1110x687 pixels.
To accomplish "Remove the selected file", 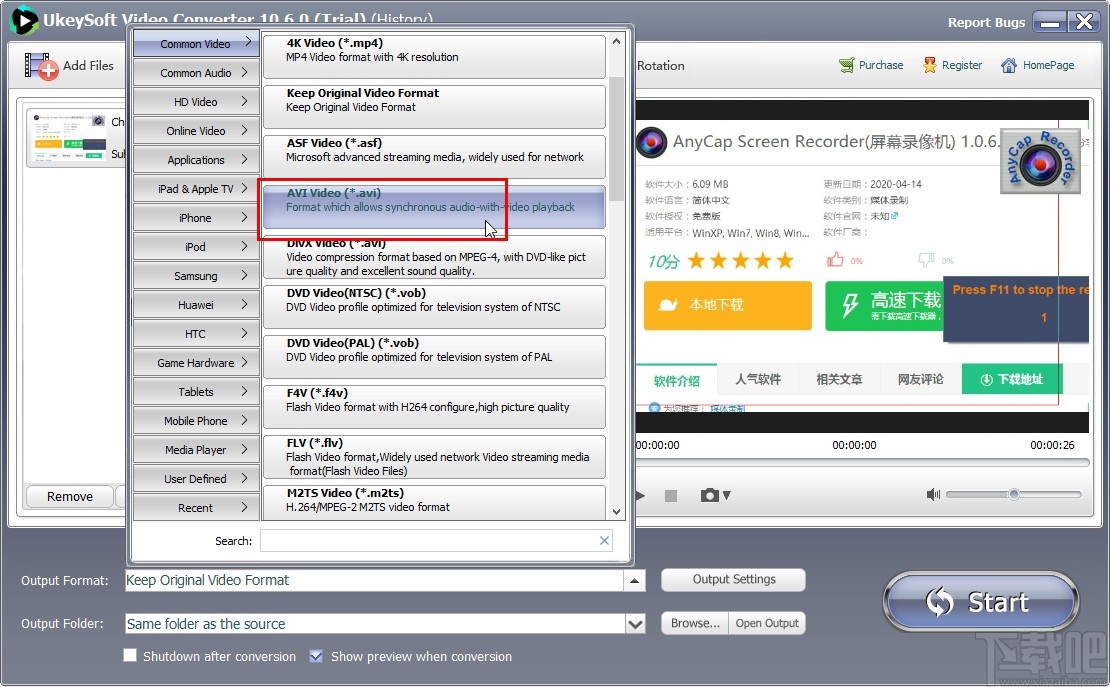I will pos(69,496).
